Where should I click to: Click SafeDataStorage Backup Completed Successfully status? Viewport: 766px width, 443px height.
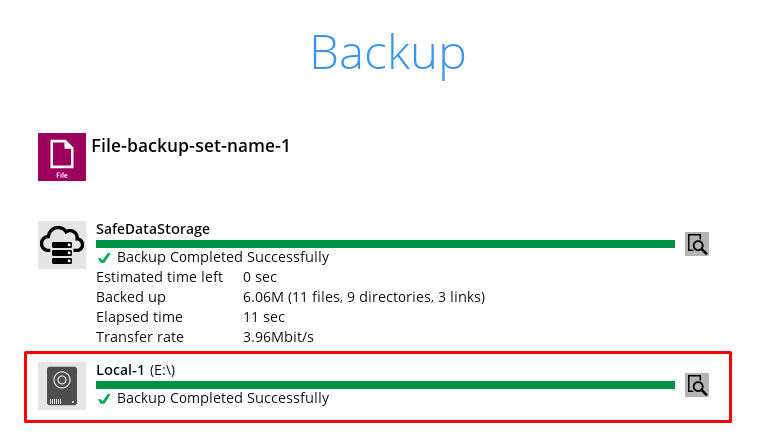(222, 257)
